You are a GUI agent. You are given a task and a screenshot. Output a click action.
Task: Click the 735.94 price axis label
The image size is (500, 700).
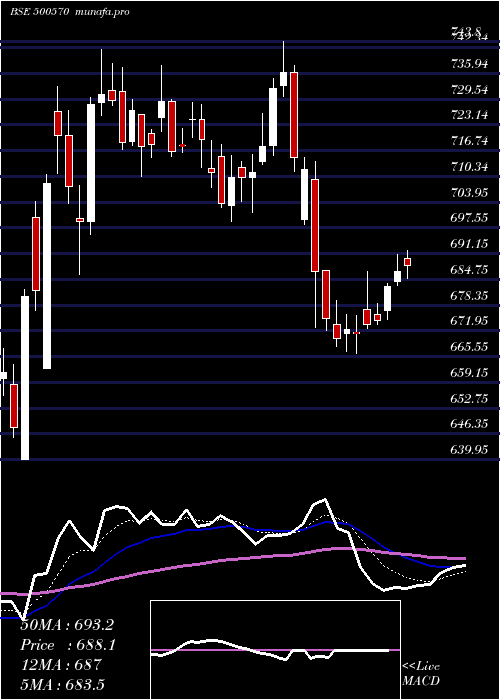click(x=469, y=64)
